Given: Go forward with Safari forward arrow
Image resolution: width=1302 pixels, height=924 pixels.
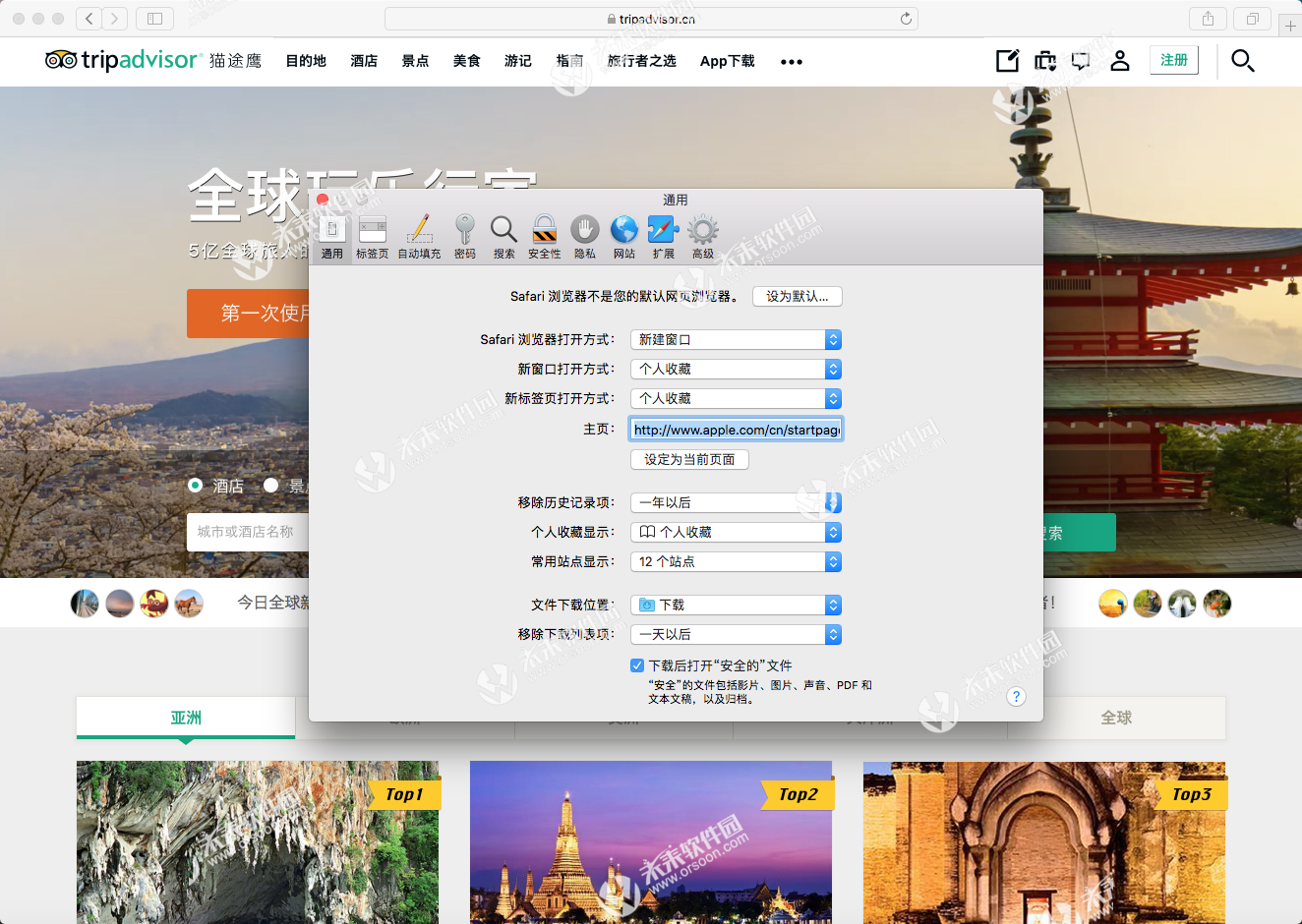Looking at the screenshot, I should pyautogui.click(x=115, y=19).
